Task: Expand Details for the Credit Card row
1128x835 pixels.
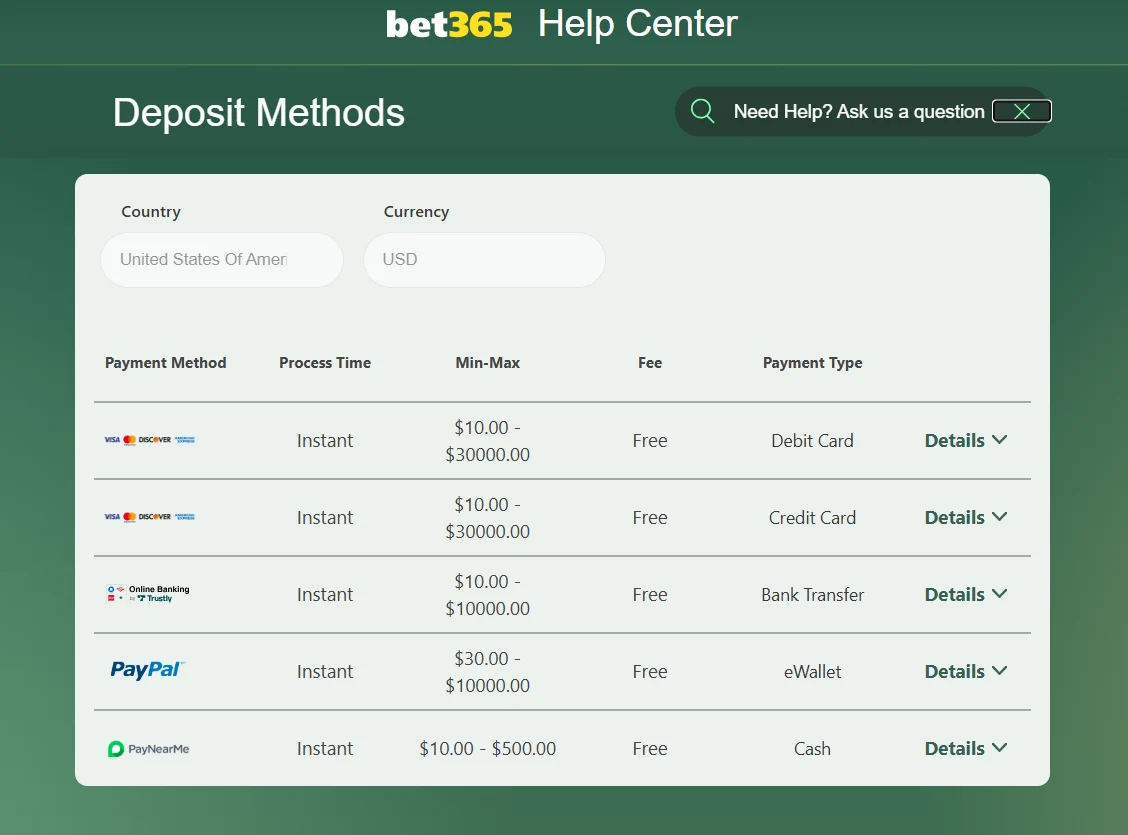Action: (965, 517)
